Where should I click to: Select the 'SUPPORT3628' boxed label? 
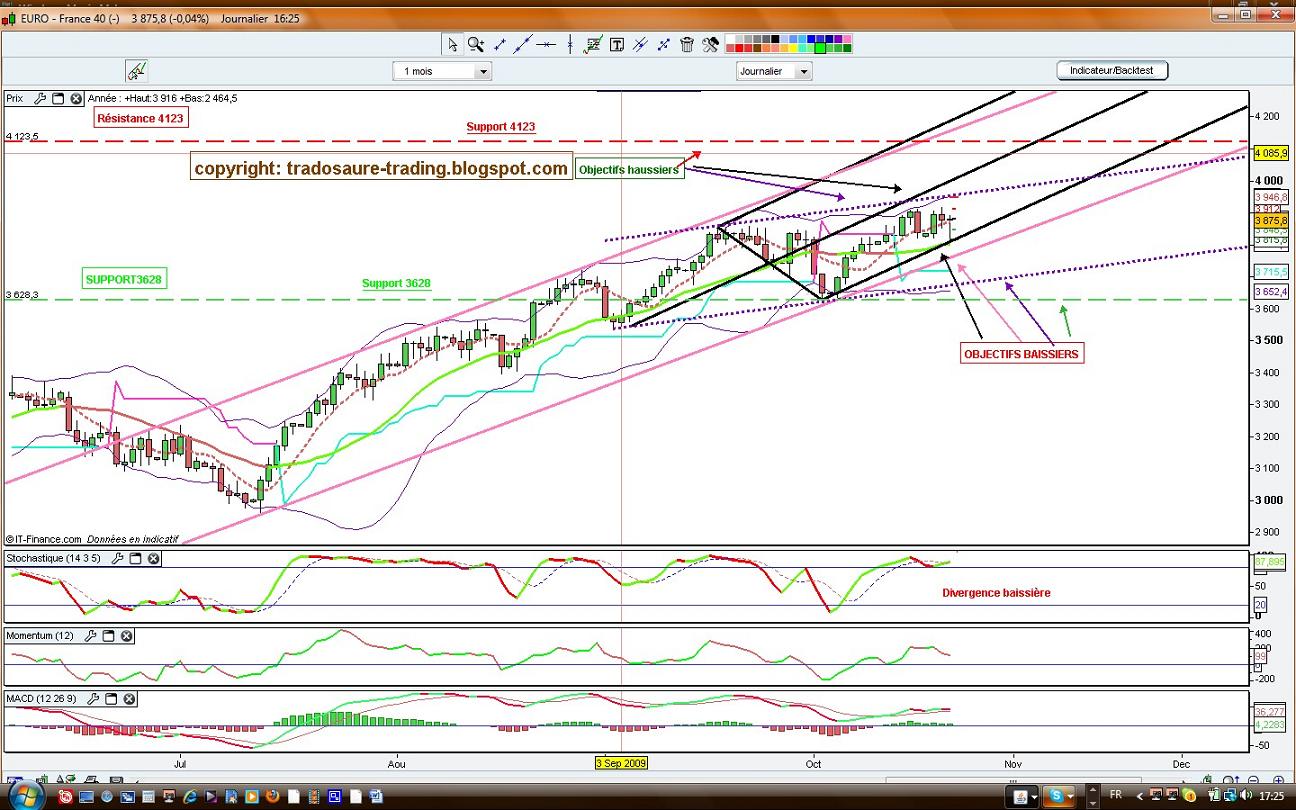(124, 279)
